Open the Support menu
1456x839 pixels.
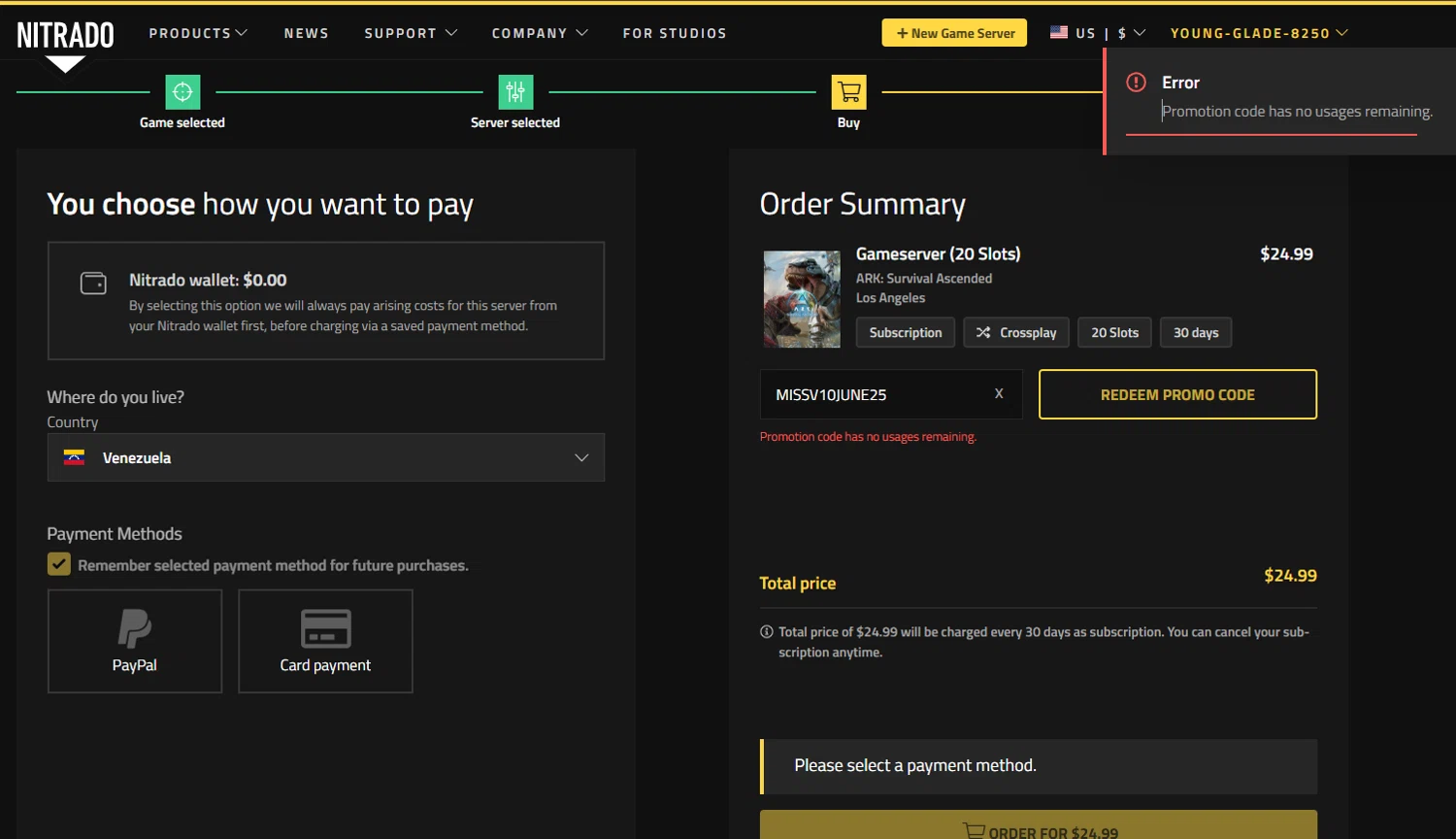pos(411,33)
